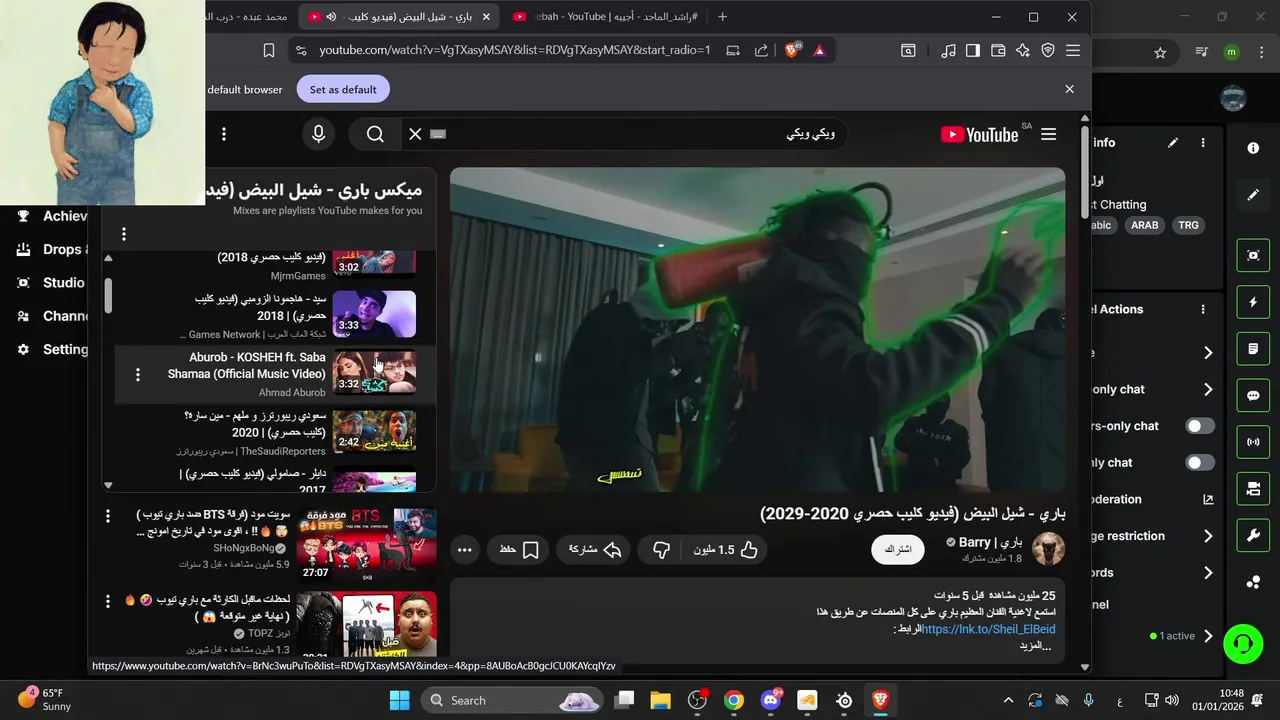
Task: Like the video with 1.5 million likes
Action: (726, 549)
